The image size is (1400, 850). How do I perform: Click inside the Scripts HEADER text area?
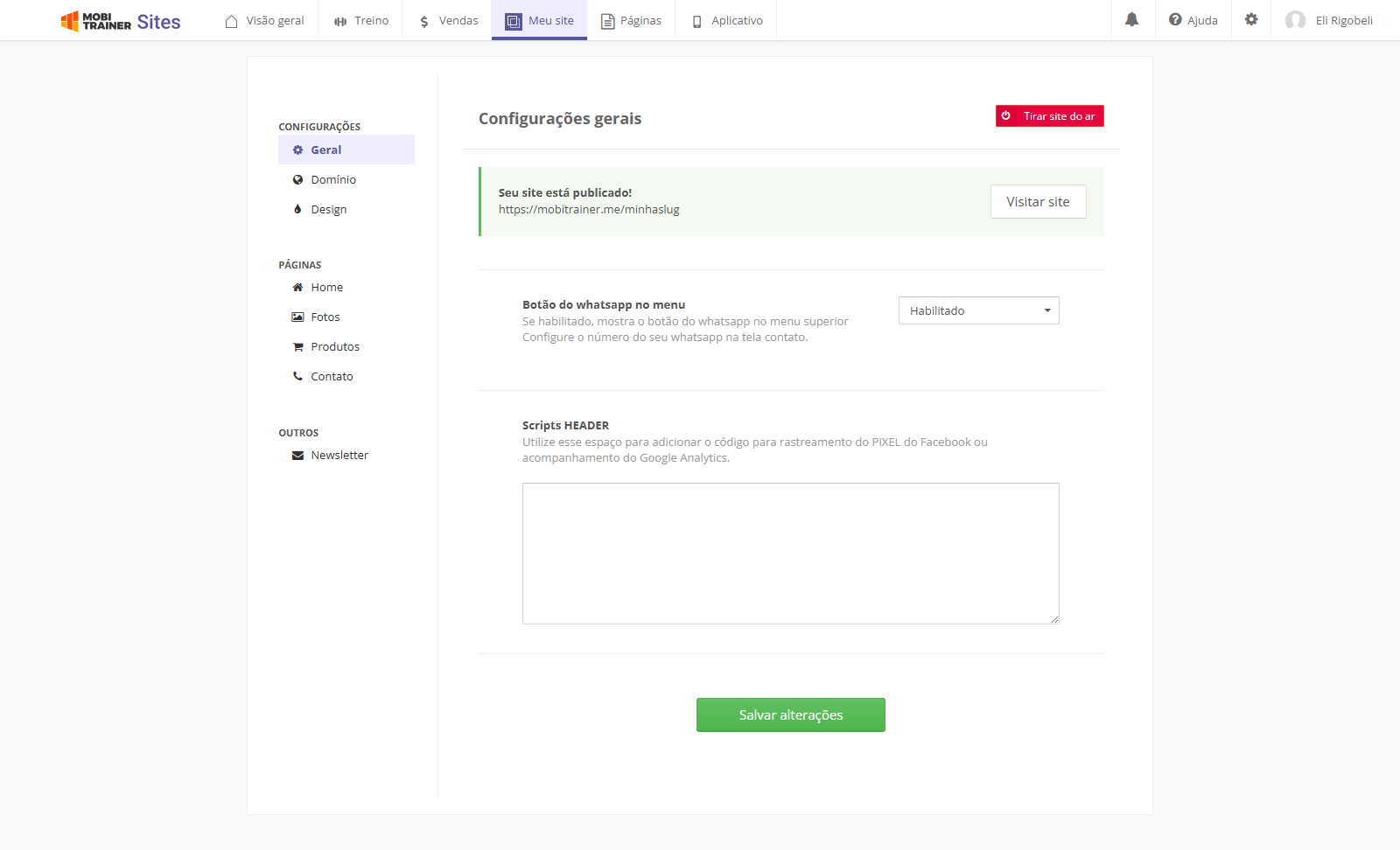coord(791,554)
